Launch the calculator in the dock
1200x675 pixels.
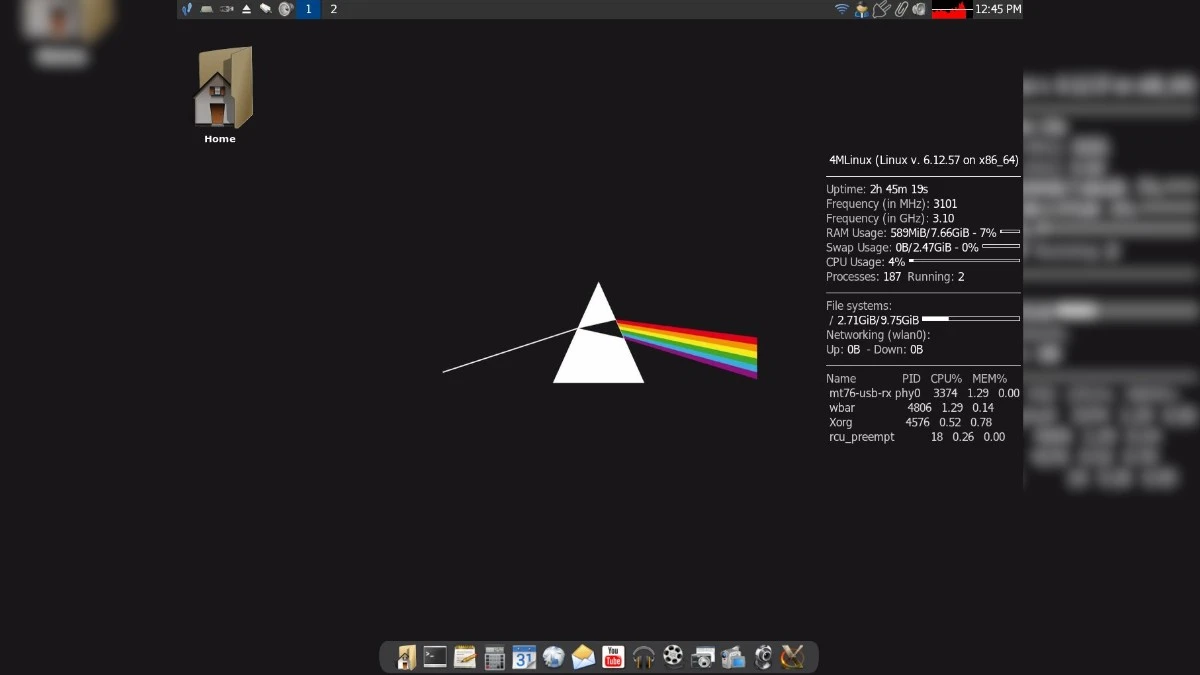(x=494, y=657)
